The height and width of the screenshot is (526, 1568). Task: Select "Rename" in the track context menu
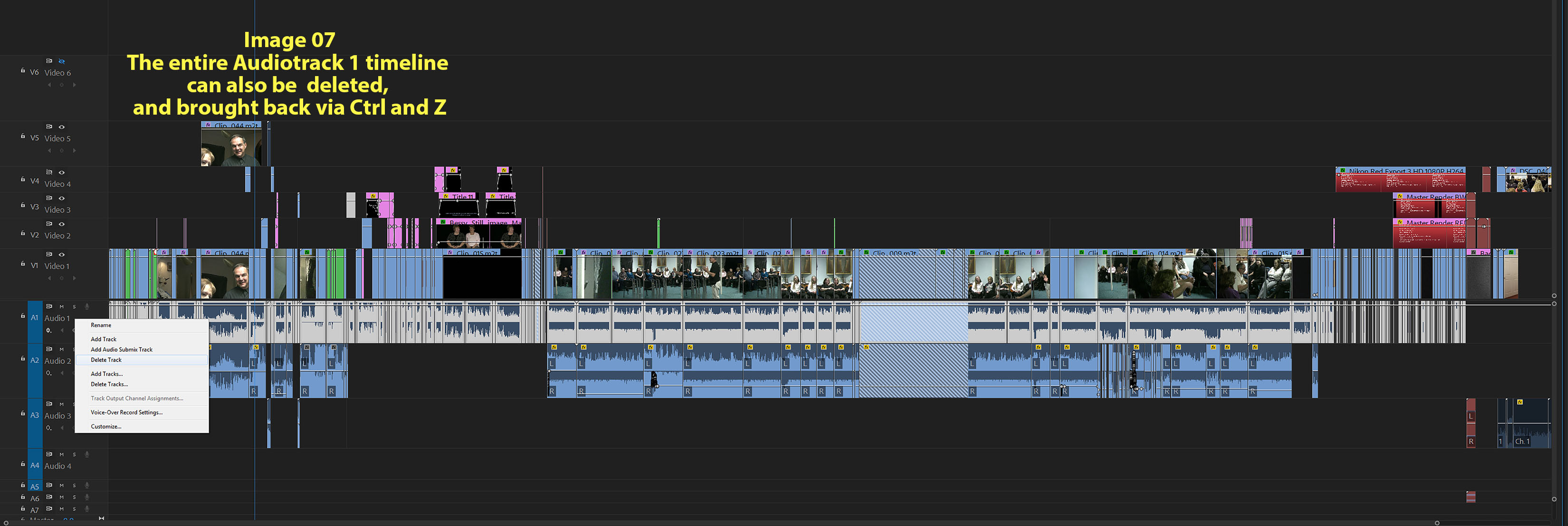pos(101,325)
